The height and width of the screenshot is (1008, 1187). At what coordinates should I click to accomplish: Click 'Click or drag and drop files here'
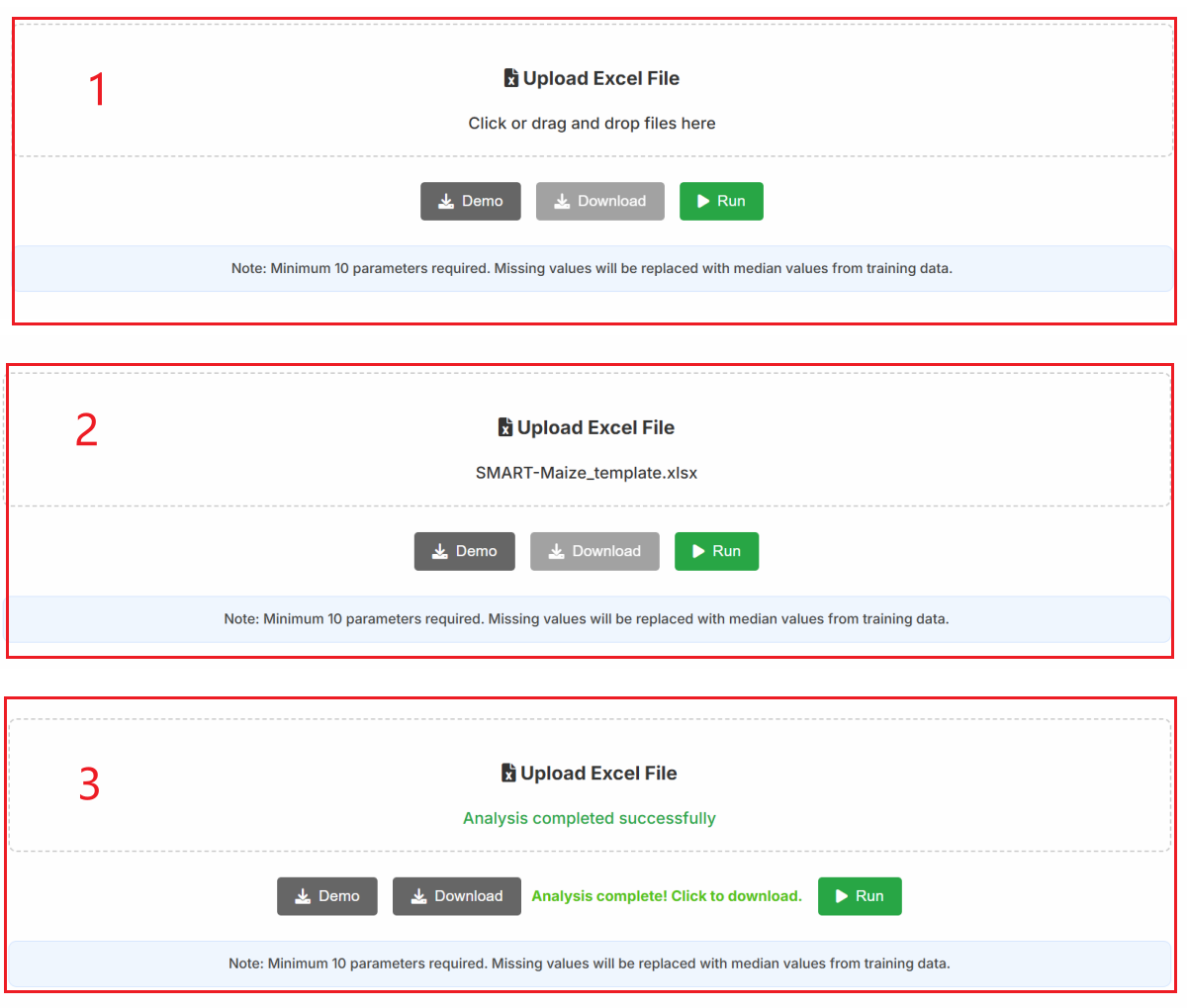click(x=592, y=124)
